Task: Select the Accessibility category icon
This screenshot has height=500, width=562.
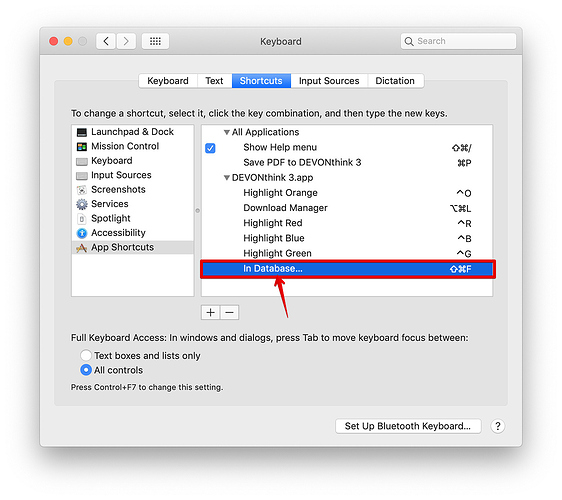Action: click(x=82, y=233)
